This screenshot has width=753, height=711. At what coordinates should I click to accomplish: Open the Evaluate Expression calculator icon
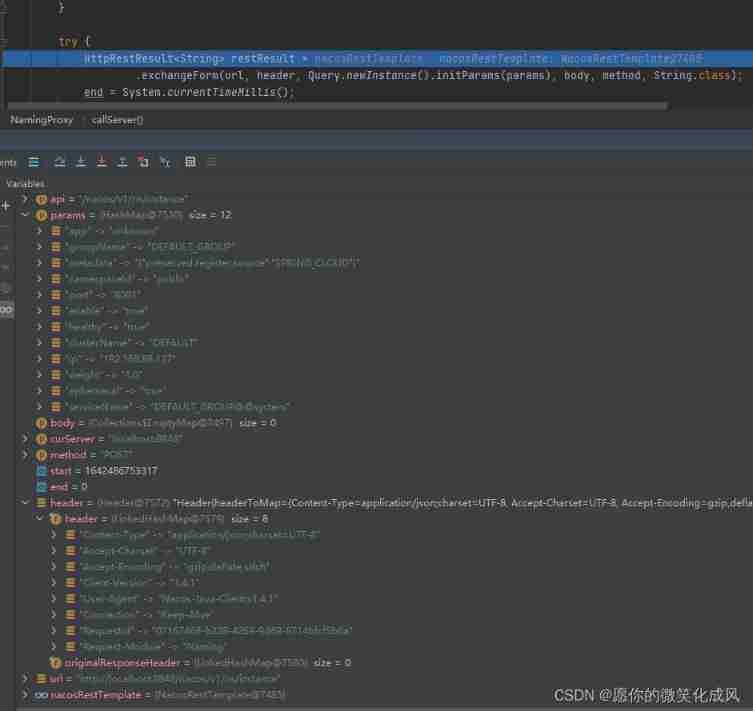(x=190, y=162)
